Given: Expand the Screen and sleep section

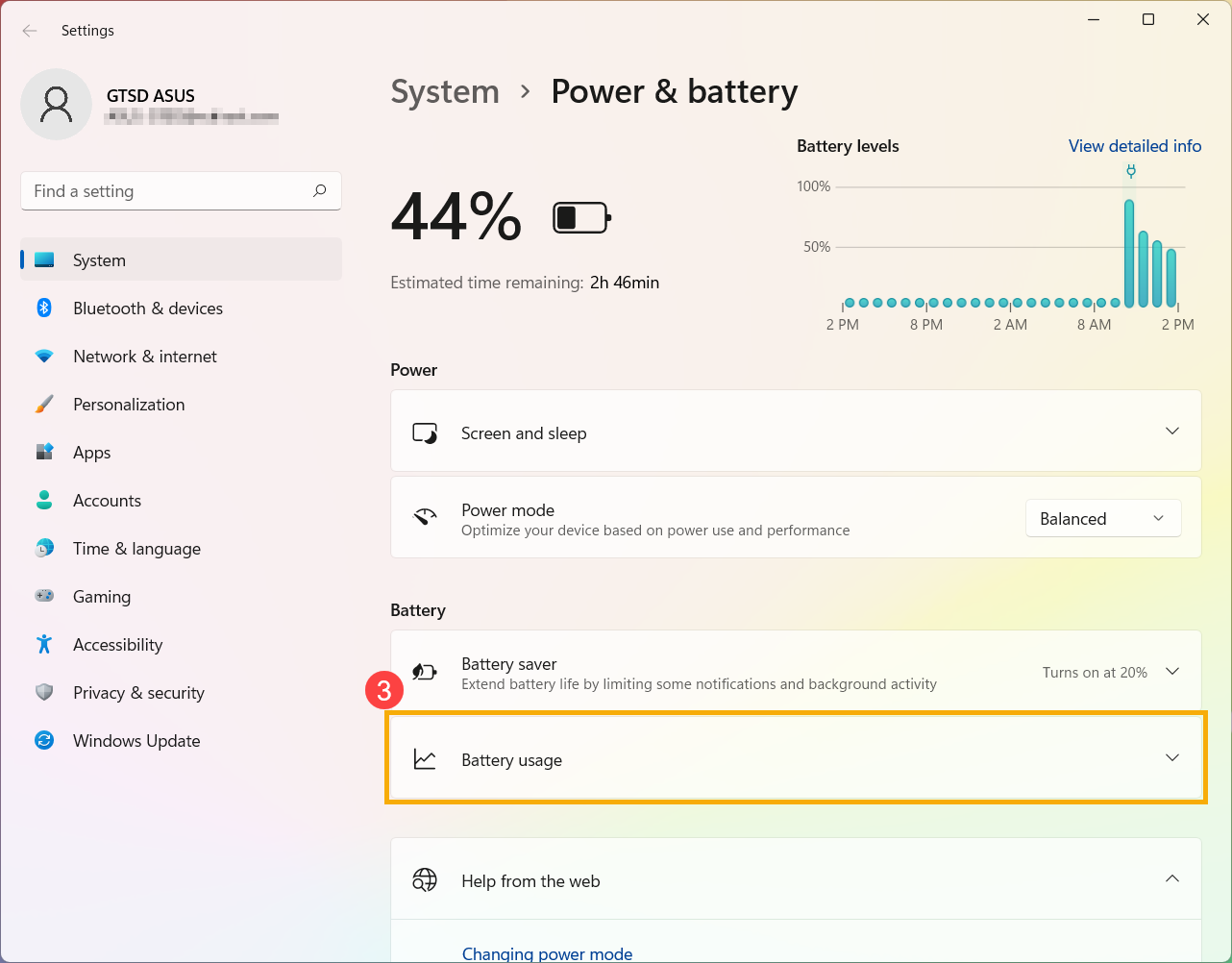Looking at the screenshot, I should tap(1172, 431).
